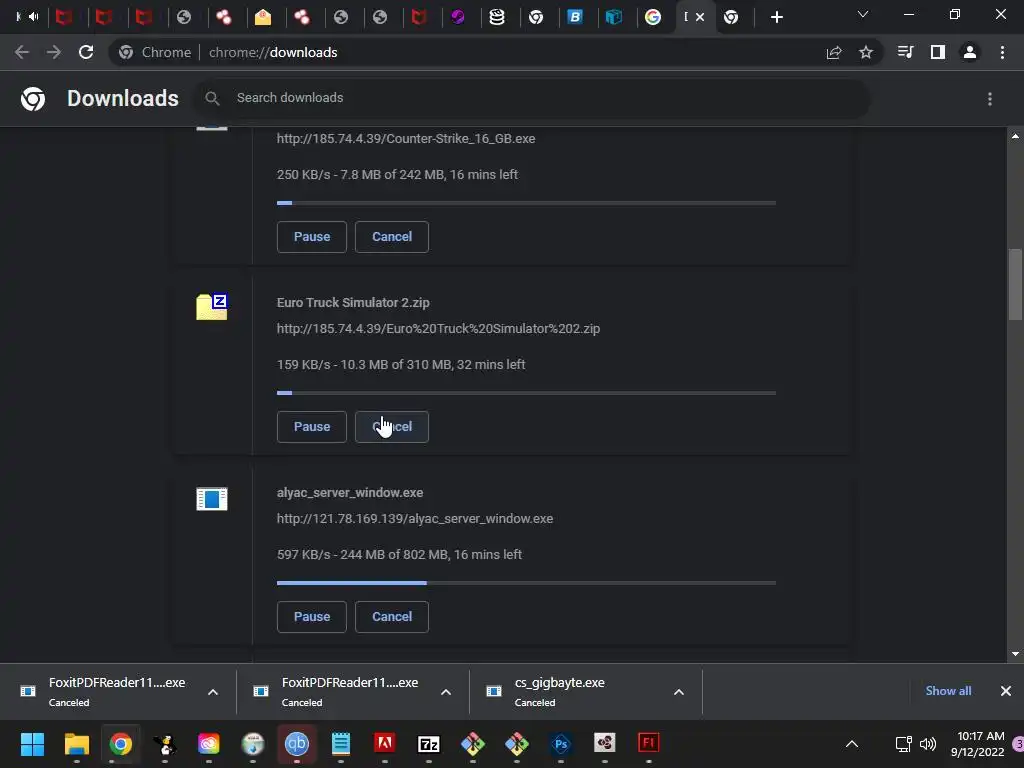This screenshot has width=1024, height=768.
Task: Pause the alyac_server_window.exe download
Action: coord(312,616)
